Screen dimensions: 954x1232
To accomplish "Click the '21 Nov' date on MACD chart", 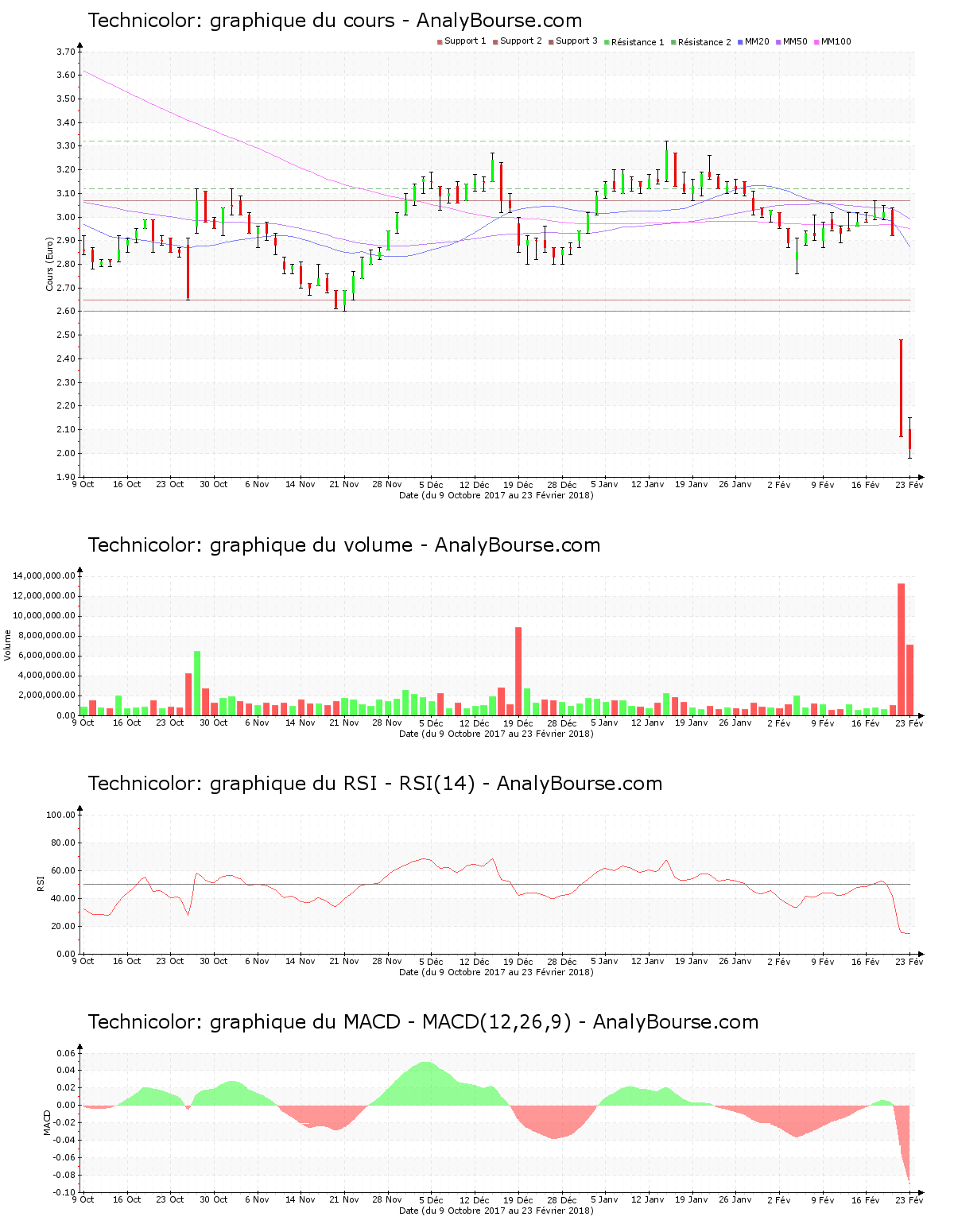I will click(x=344, y=1199).
